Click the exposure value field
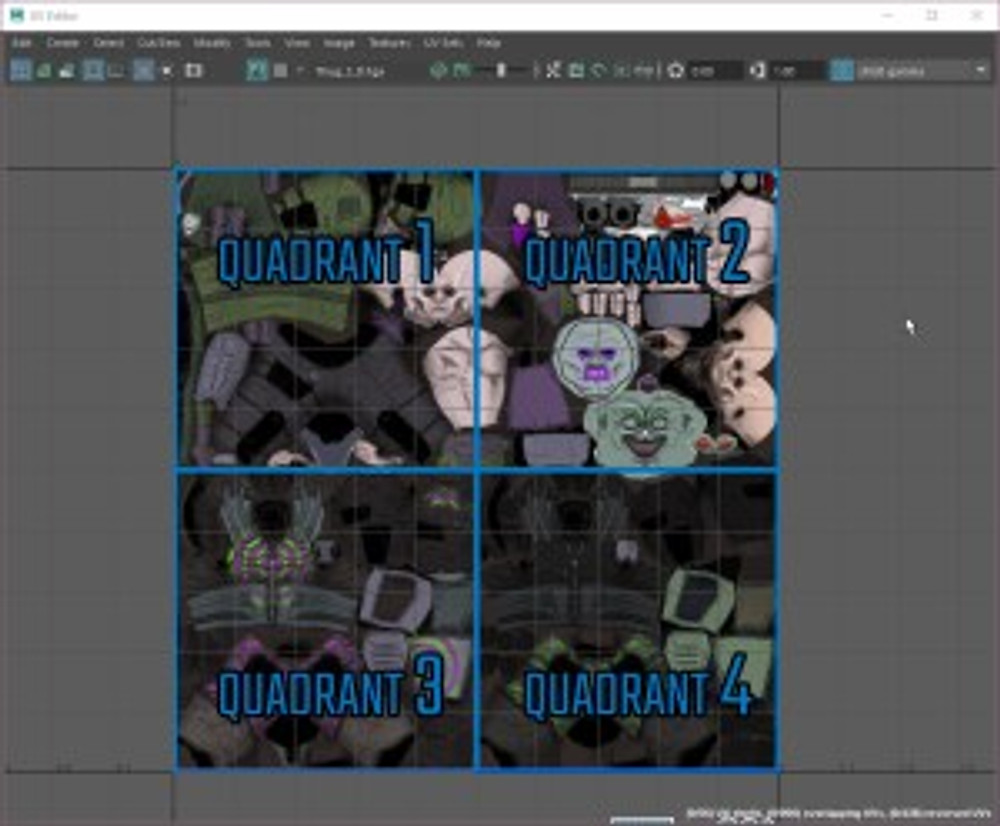Screen dimensions: 1000x826 point(714,71)
